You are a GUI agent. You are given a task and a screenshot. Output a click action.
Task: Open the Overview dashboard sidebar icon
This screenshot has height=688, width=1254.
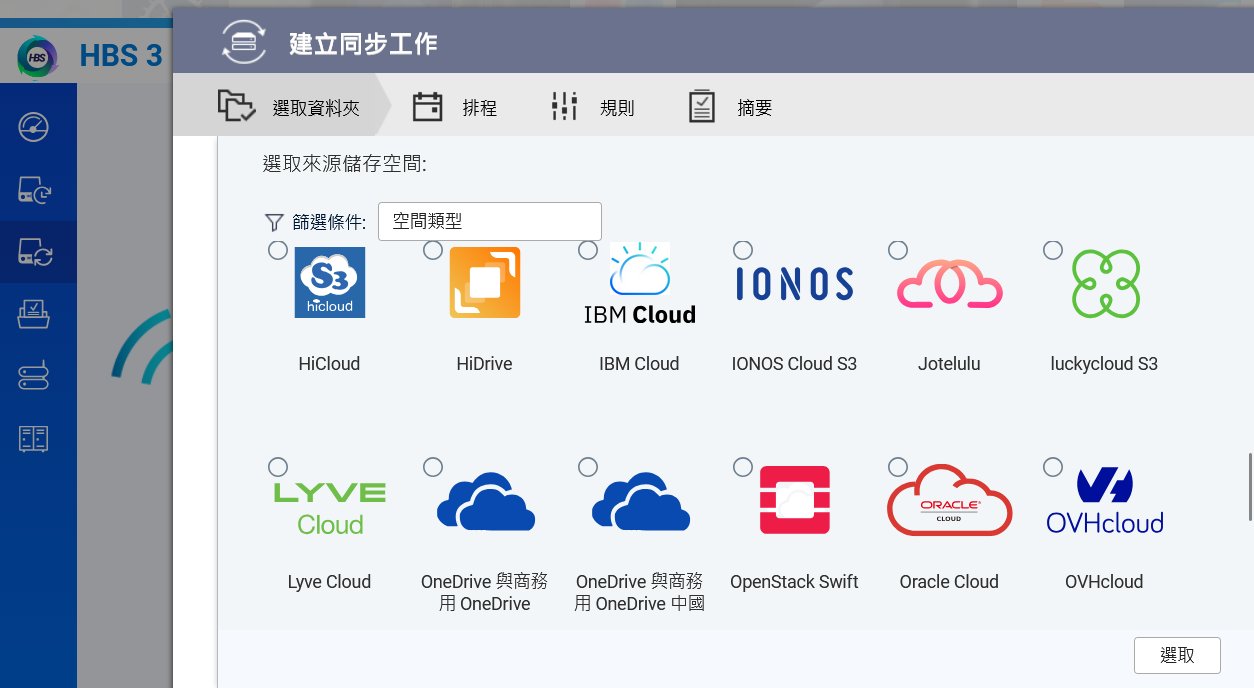click(34, 128)
